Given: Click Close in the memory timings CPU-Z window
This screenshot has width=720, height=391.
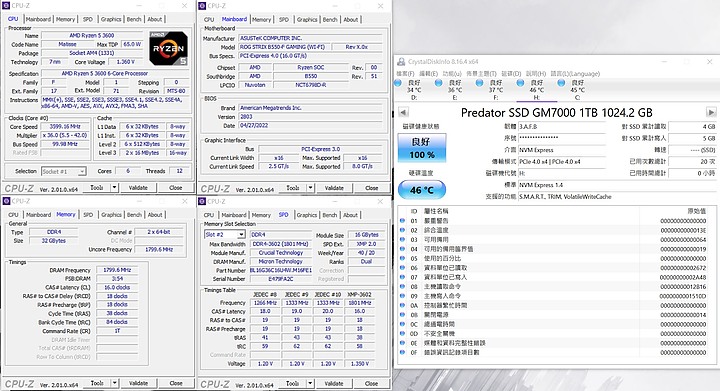Looking at the screenshot, I should (176, 383).
